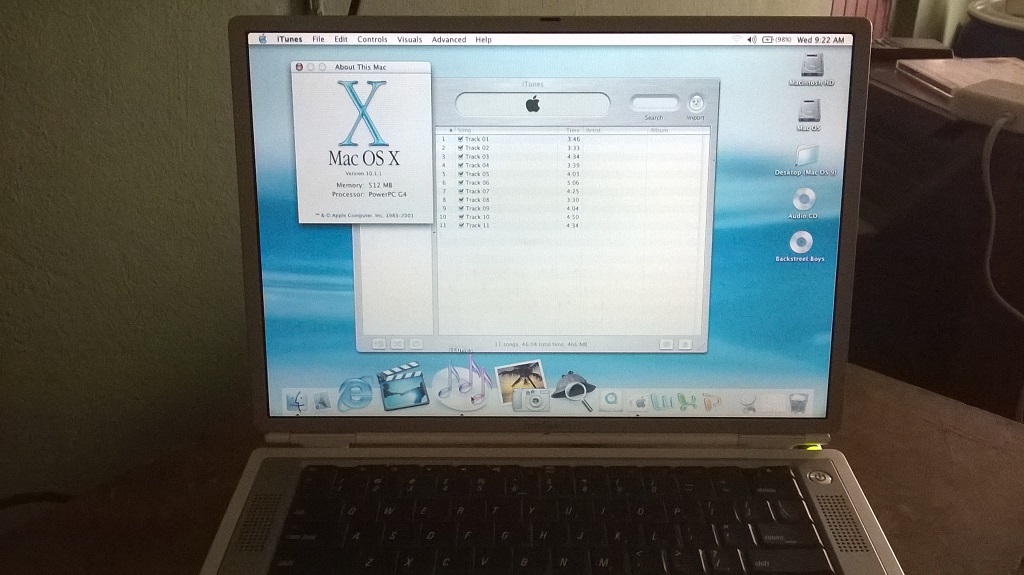Open the Help menu

coord(483,39)
